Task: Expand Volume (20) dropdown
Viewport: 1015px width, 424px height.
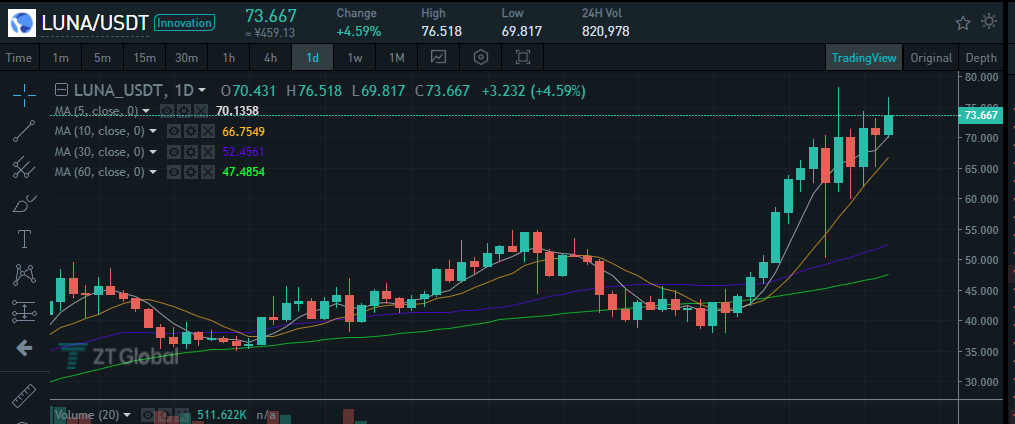Action: (127, 414)
